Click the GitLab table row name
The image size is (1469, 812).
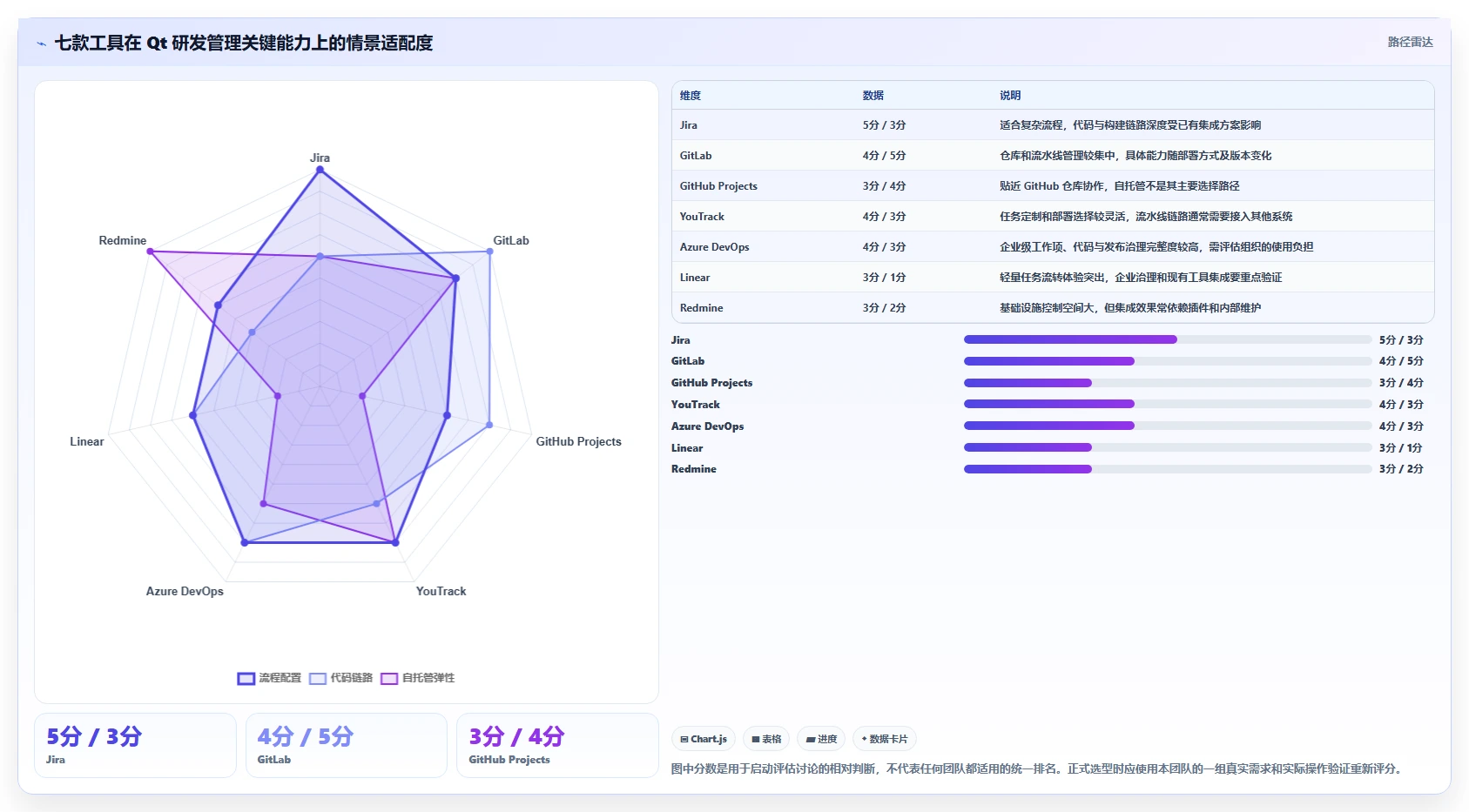point(696,156)
